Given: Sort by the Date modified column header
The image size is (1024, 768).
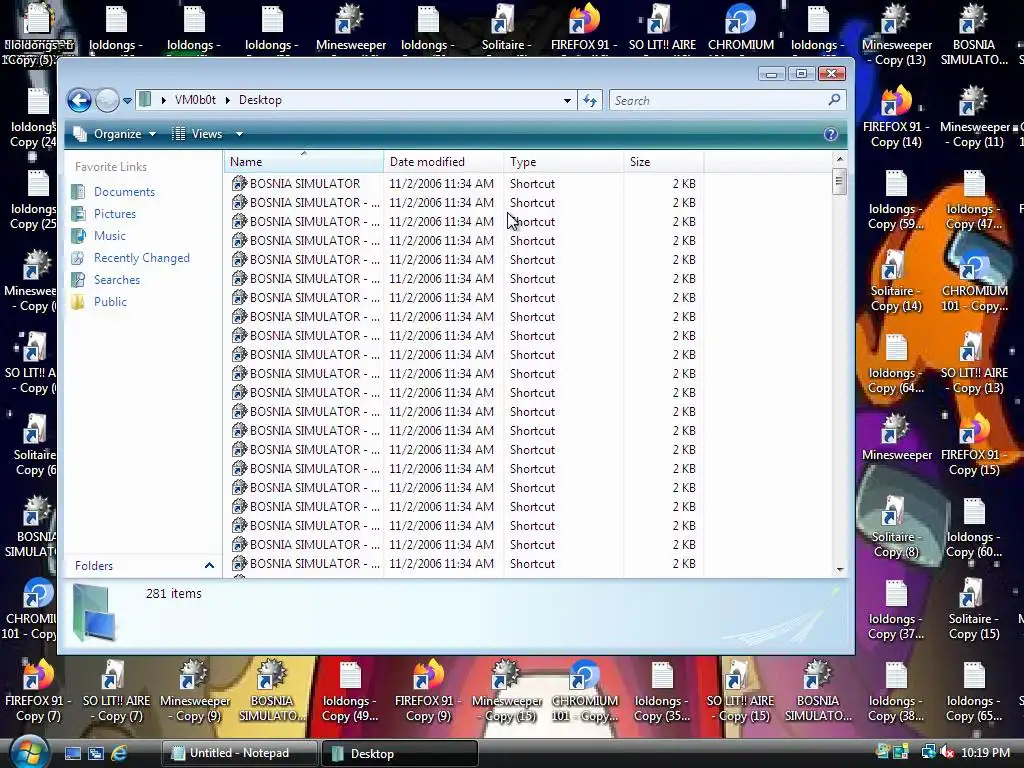Looking at the screenshot, I should click(443, 161).
